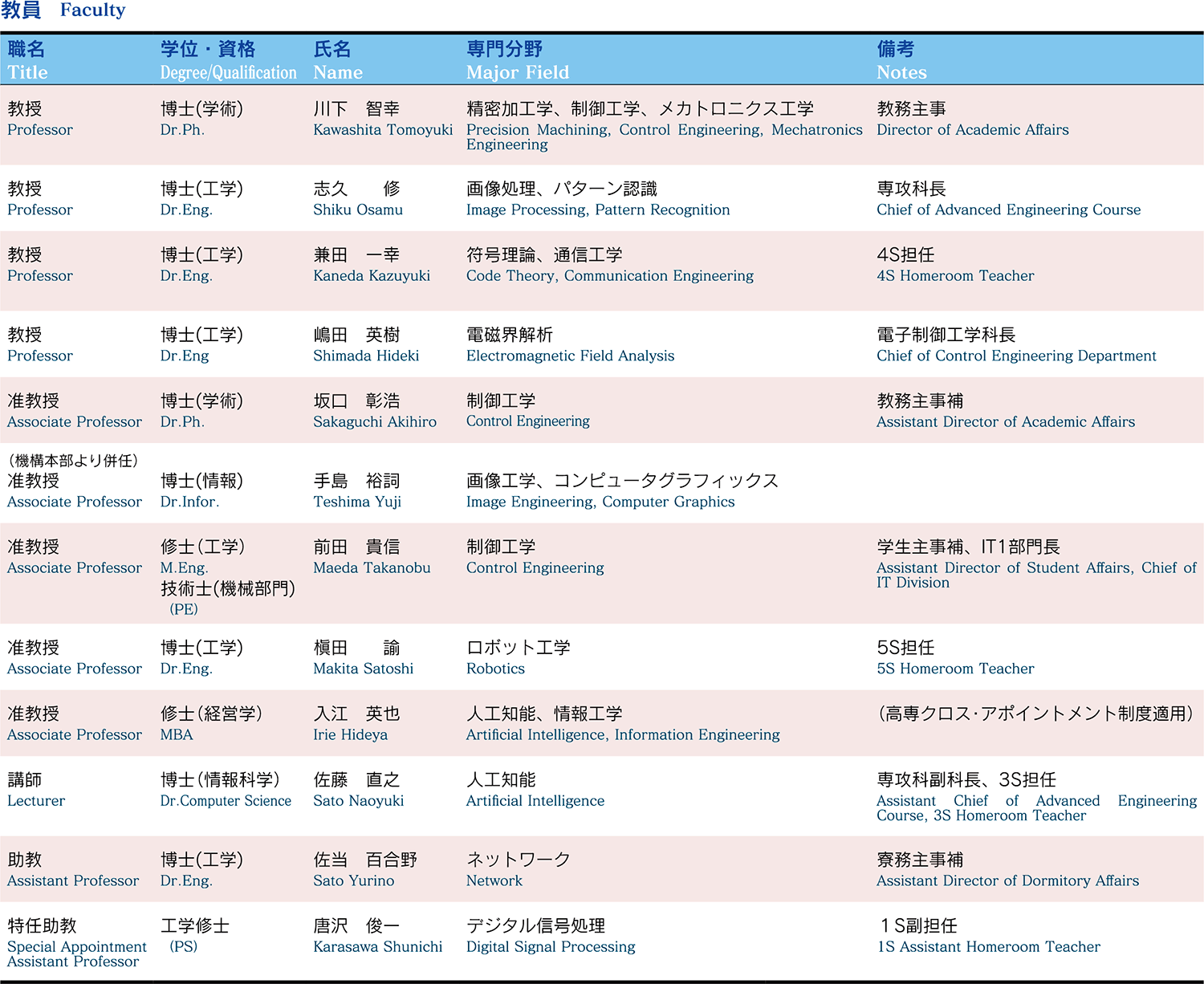Click the name 'Shimada Hideki'
The width and height of the screenshot is (1204, 984).
pyautogui.click(x=366, y=356)
